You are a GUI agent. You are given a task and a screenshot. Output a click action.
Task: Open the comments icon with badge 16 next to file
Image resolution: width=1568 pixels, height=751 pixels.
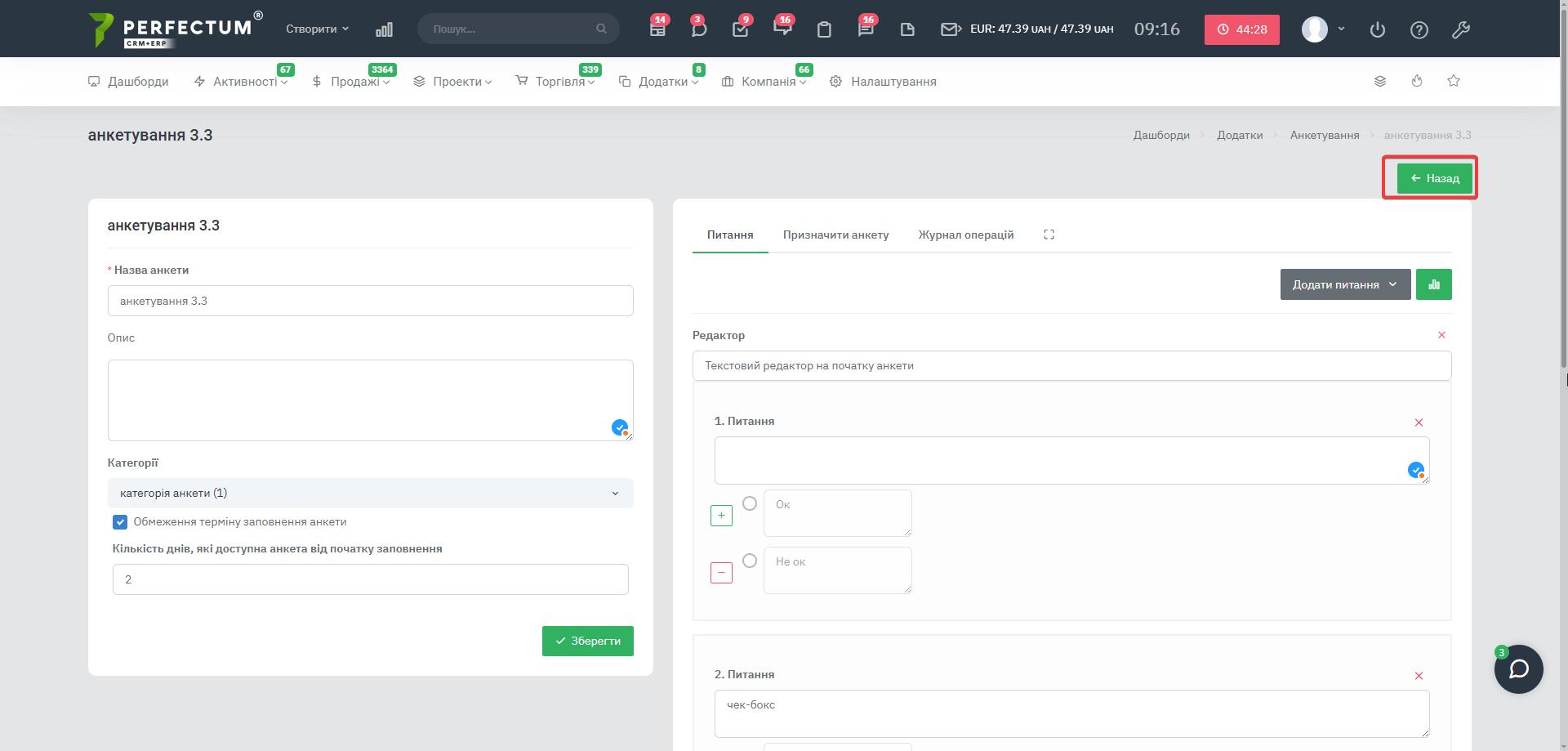[866, 29]
